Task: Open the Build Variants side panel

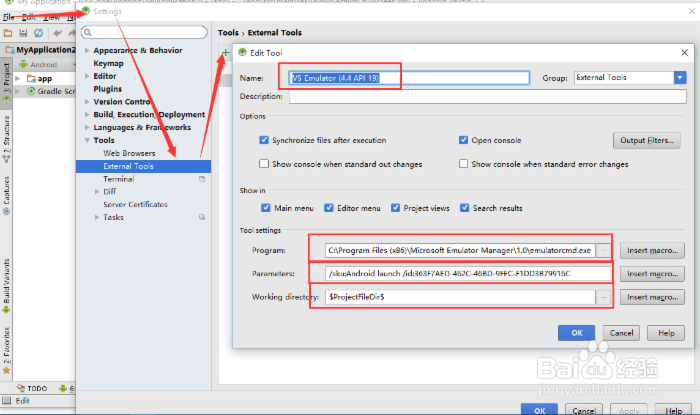Action: tap(6, 286)
